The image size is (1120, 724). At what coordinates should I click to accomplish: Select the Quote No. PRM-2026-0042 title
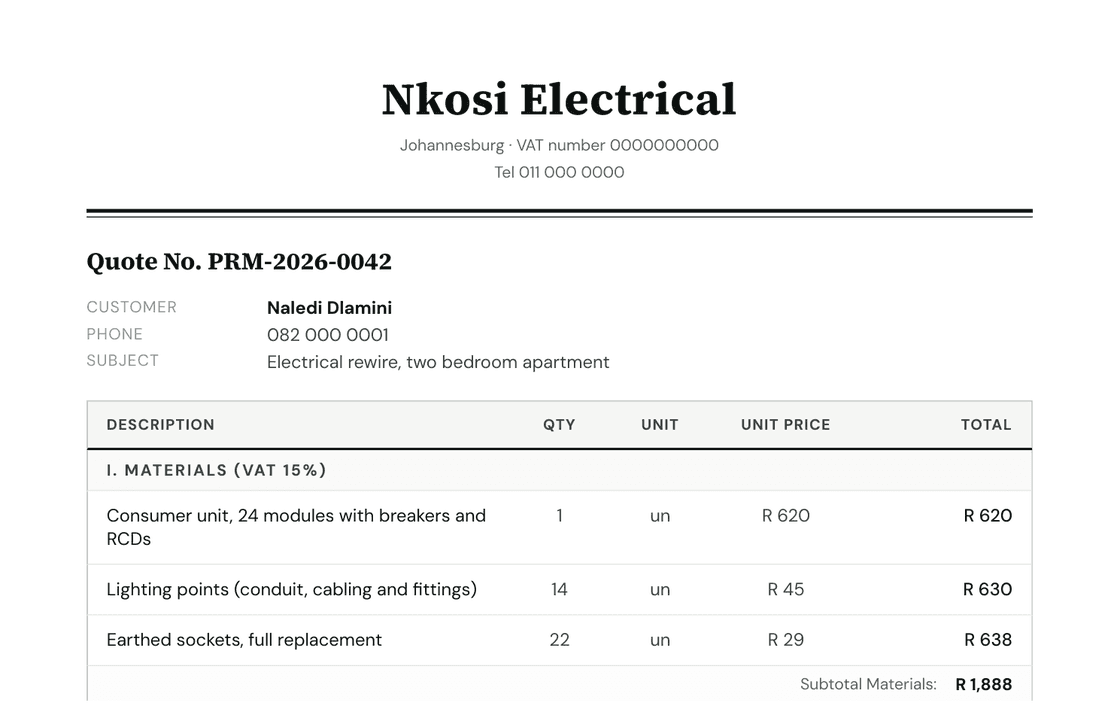[239, 261]
